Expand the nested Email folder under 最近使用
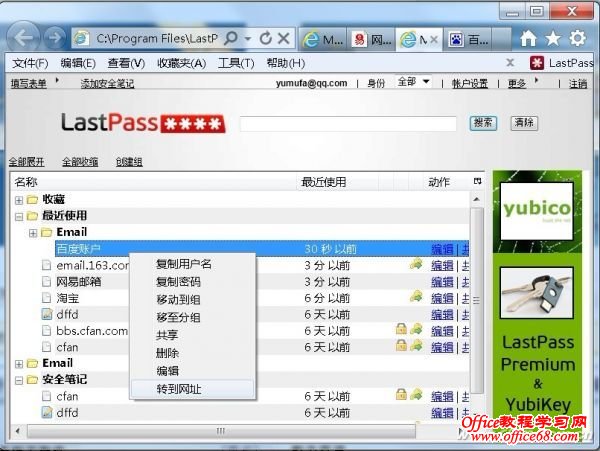The width and height of the screenshot is (600, 451). pos(33,233)
